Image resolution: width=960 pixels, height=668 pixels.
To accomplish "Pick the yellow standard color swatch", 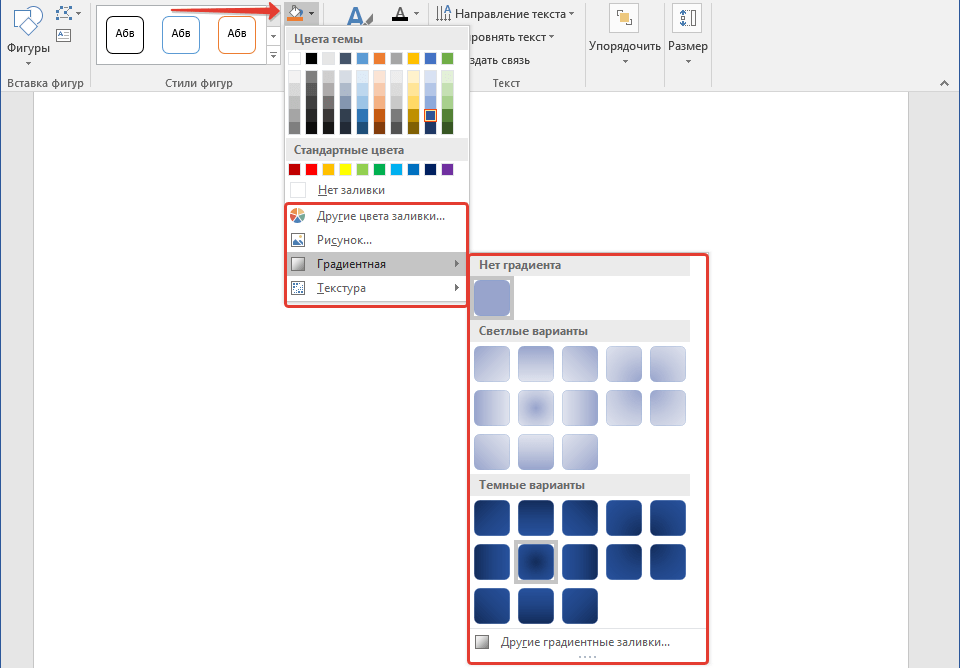I will [345, 169].
